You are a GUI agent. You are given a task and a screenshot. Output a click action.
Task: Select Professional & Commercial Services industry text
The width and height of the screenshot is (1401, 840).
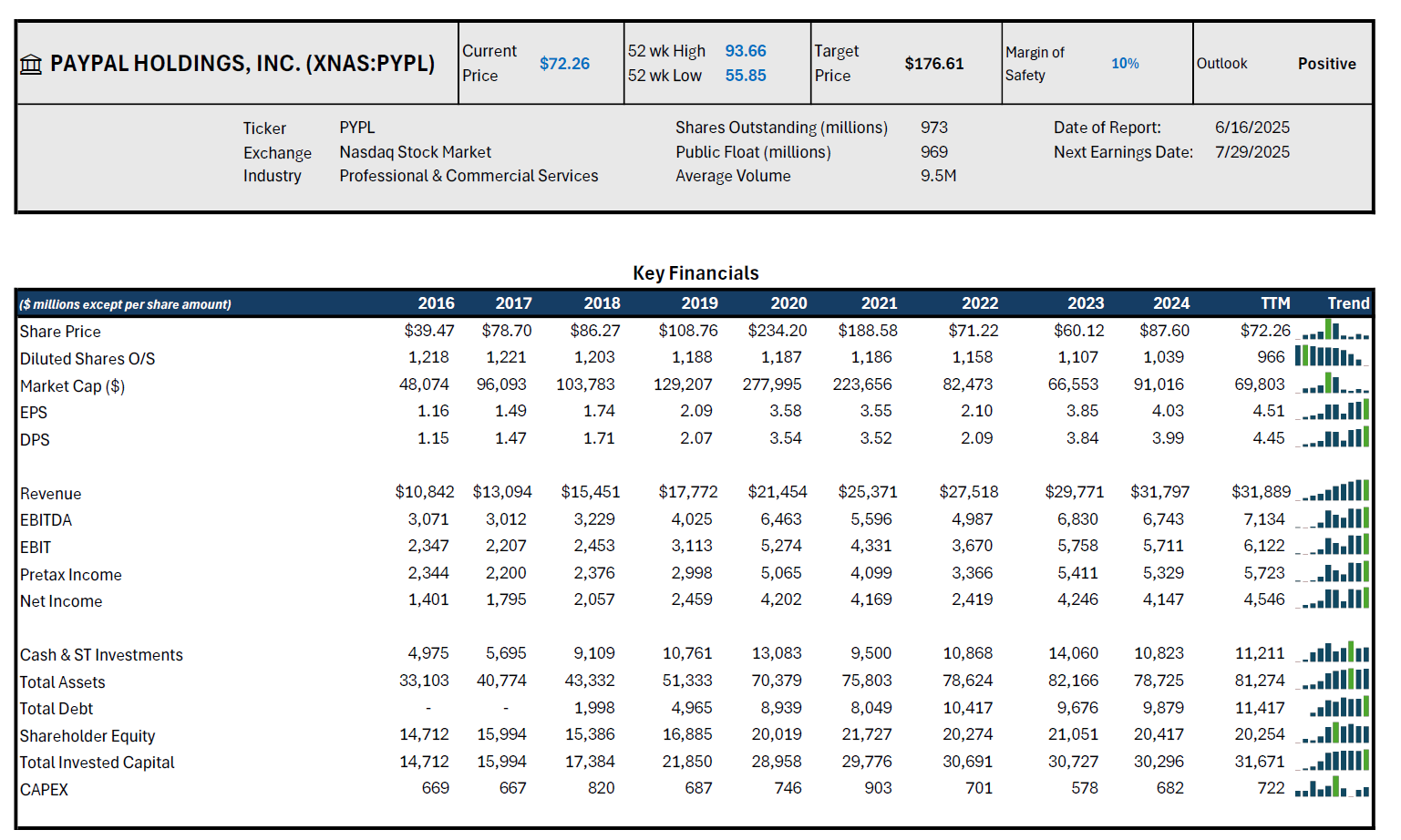point(469,176)
